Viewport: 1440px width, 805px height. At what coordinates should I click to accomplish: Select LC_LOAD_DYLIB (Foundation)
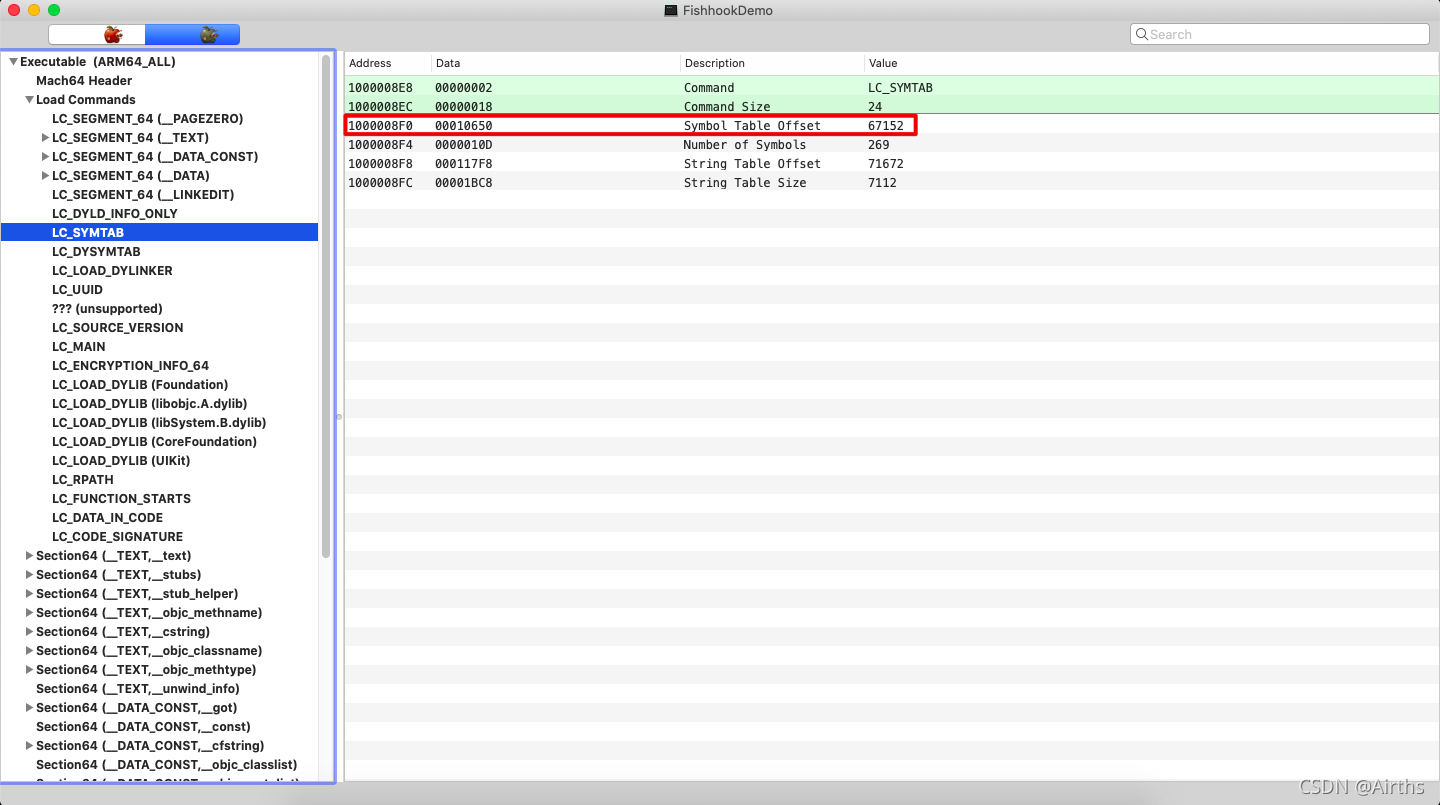[x=140, y=385]
